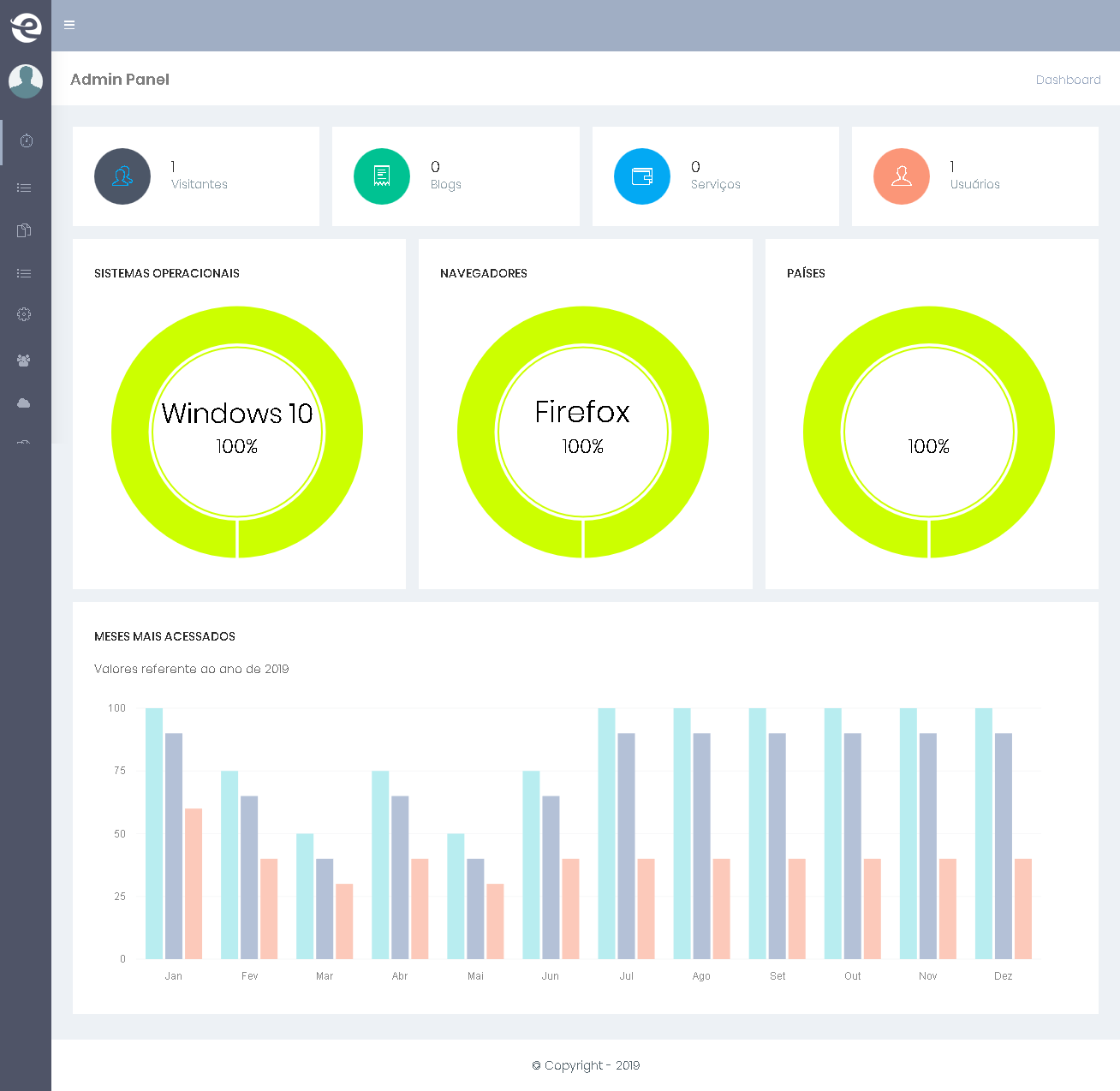Click the 'Admin Panel' page title
1120x1091 pixels.
(120, 80)
